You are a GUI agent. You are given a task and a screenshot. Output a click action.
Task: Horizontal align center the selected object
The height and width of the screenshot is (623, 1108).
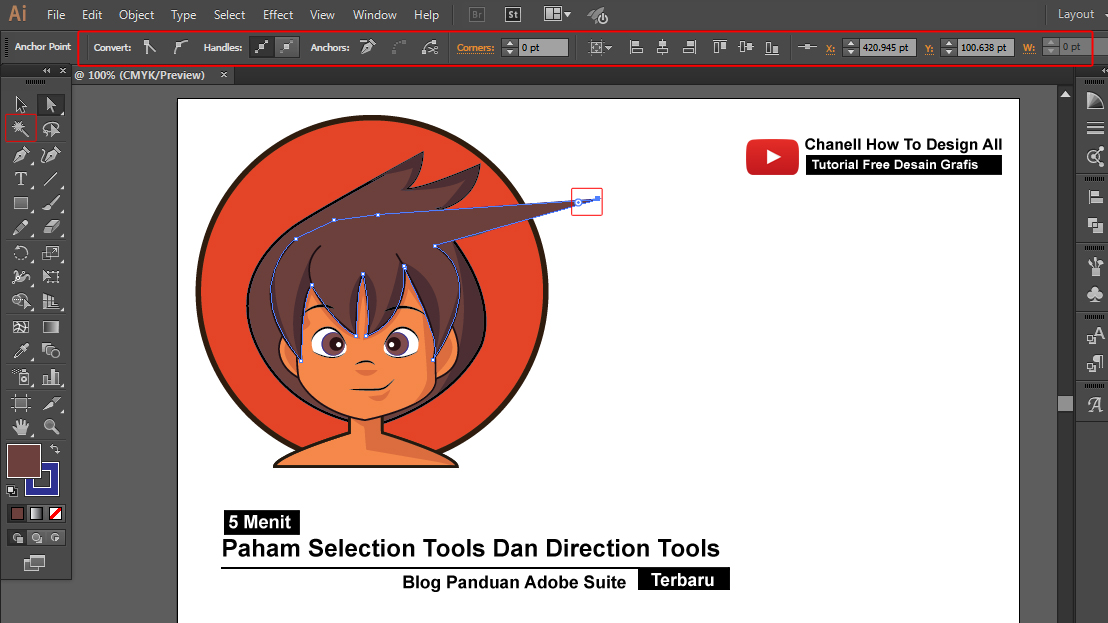click(x=662, y=47)
